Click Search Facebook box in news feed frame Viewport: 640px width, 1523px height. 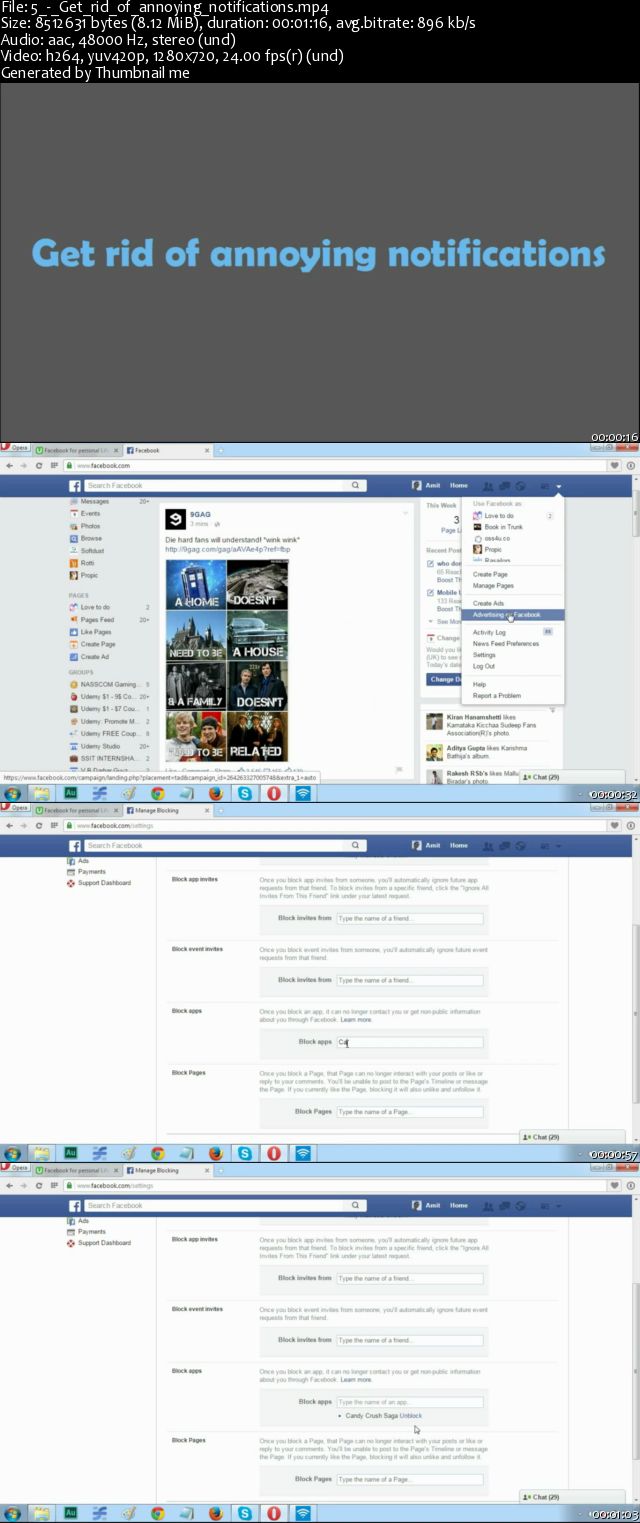point(213,485)
